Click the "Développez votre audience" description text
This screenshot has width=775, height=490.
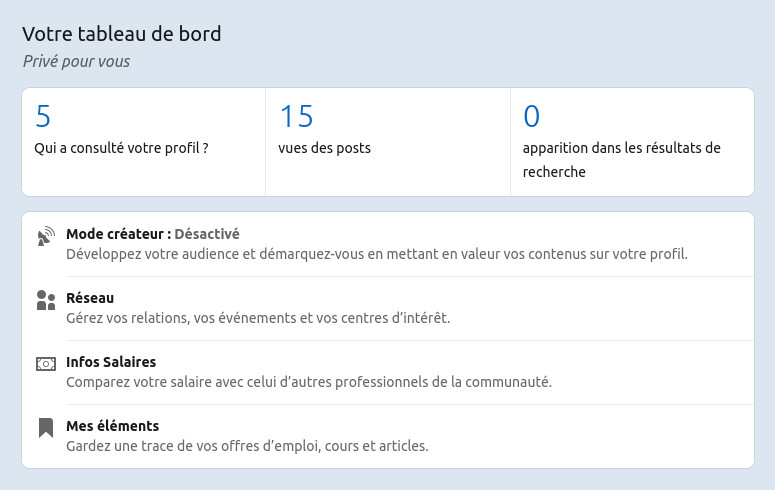click(377, 254)
